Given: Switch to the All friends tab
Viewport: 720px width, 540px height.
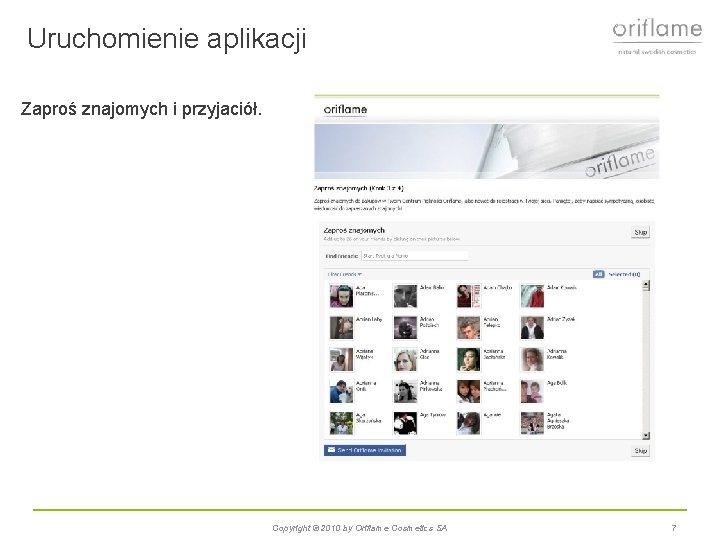Looking at the screenshot, I should click(x=598, y=274).
